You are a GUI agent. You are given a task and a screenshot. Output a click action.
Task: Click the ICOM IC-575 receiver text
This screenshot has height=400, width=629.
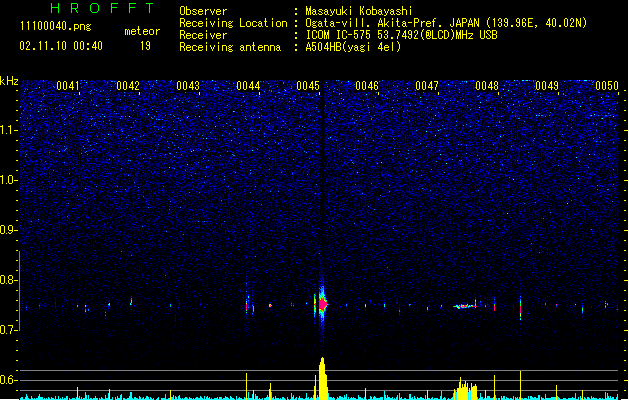401,35
